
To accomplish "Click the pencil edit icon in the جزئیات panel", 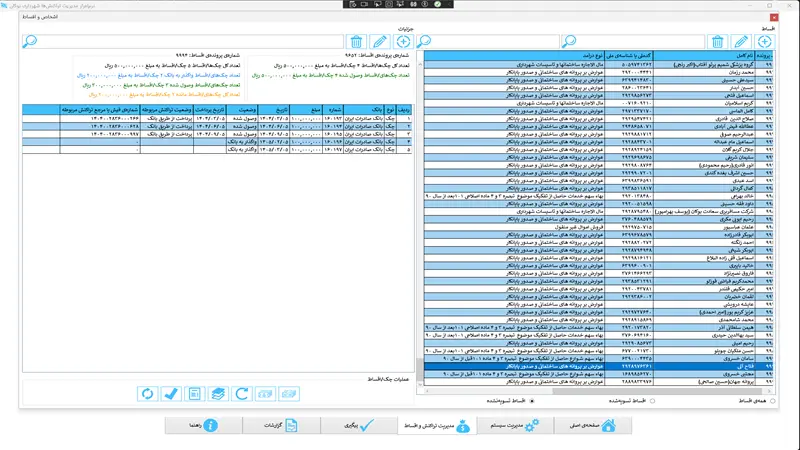I will coord(380,41).
